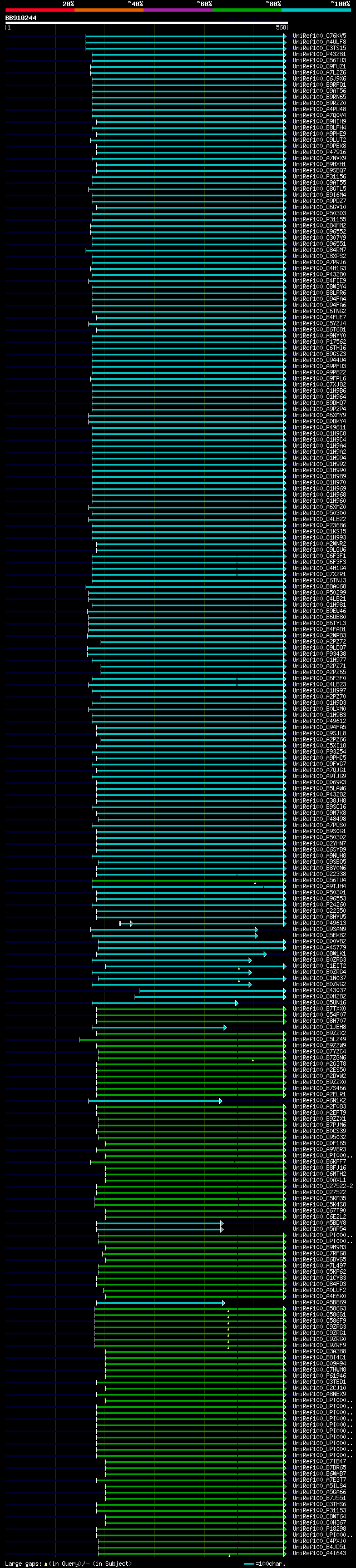This screenshot has width=356, height=1568.
Task: Select hit label UniRef100_A4S779
Action: pyautogui.click(x=319, y=948)
